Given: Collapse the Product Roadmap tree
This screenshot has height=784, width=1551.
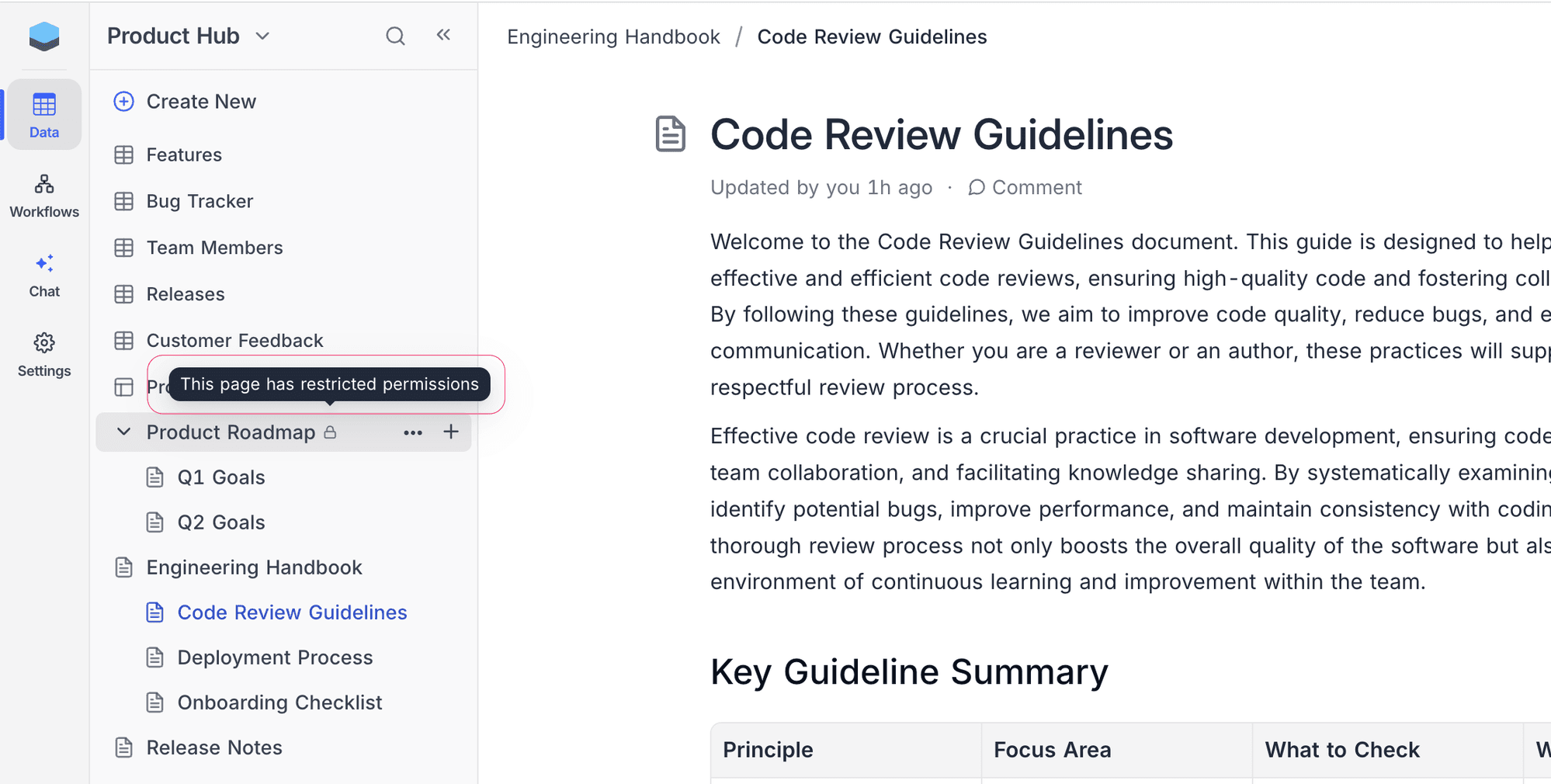Looking at the screenshot, I should pos(123,432).
